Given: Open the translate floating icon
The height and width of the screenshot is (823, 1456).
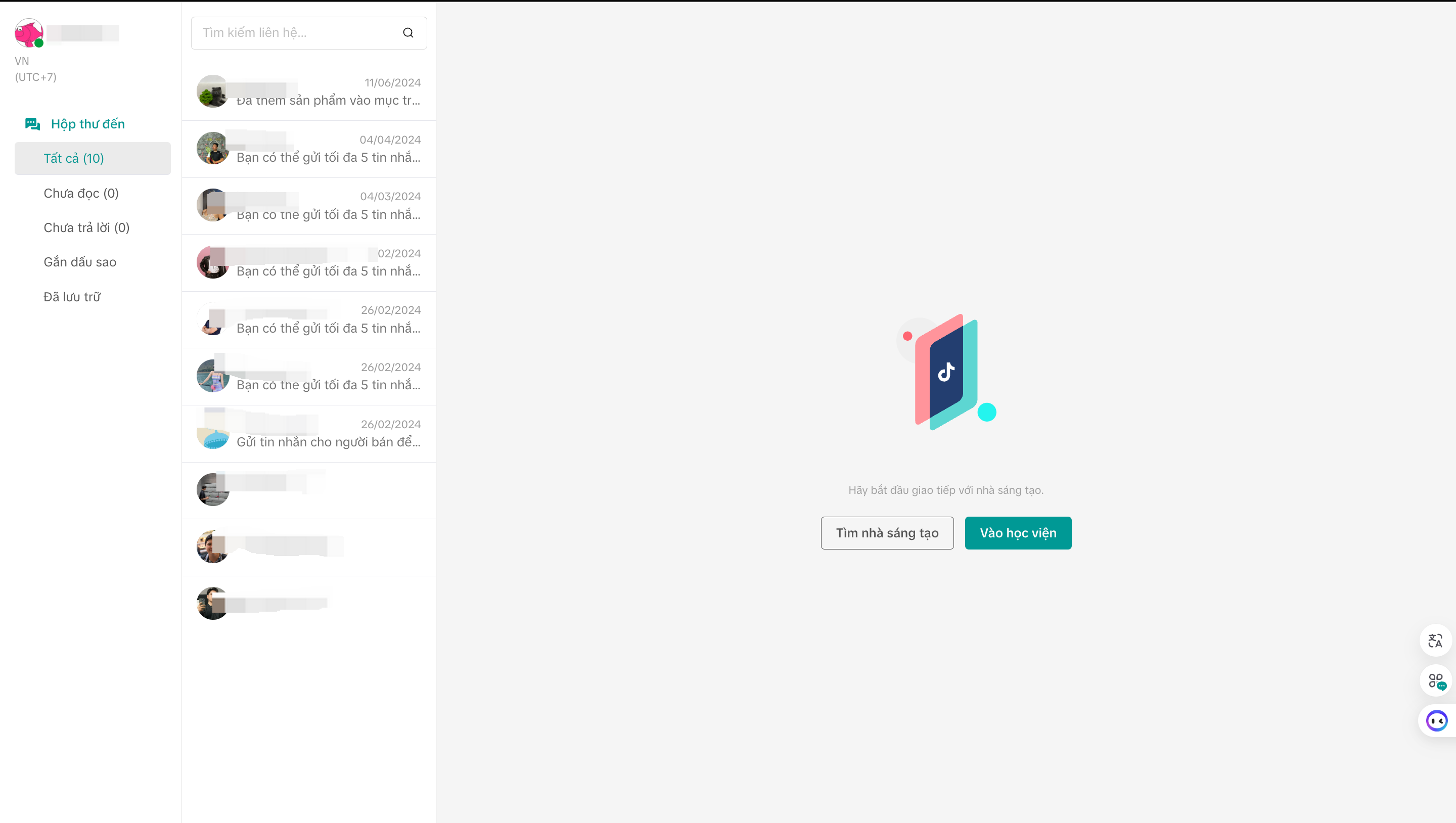Looking at the screenshot, I should click(x=1435, y=641).
